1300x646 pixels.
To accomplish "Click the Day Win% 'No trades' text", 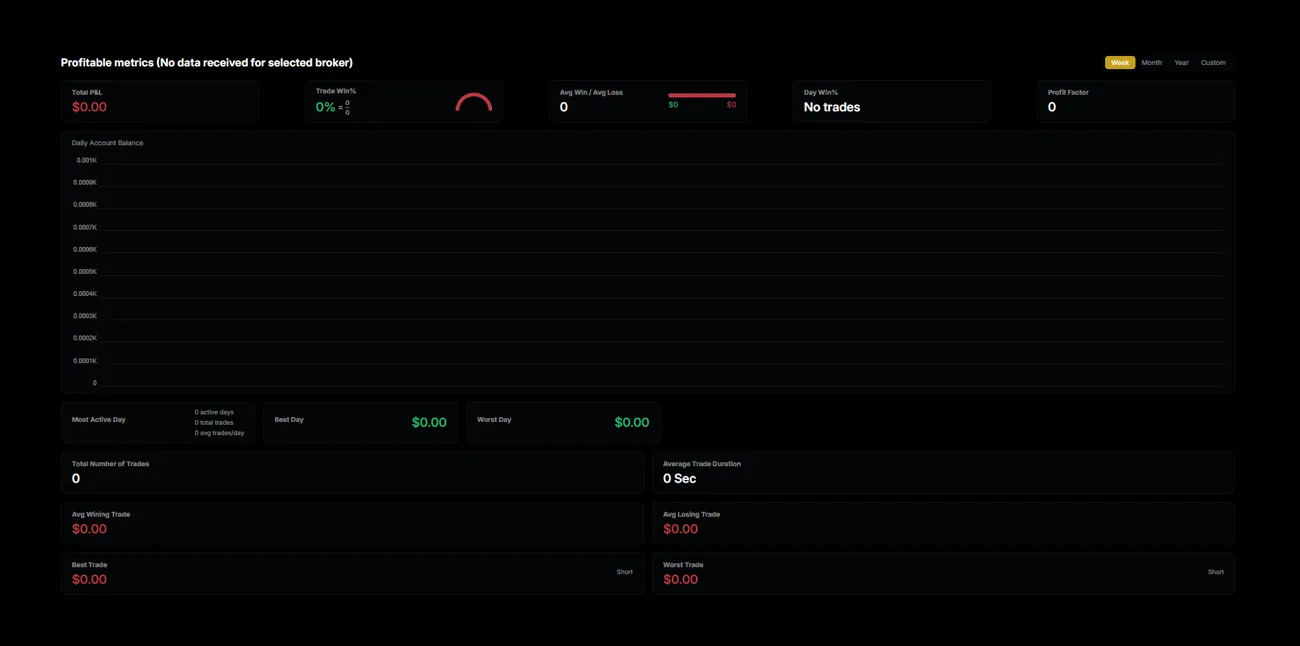I will pyautogui.click(x=832, y=107).
